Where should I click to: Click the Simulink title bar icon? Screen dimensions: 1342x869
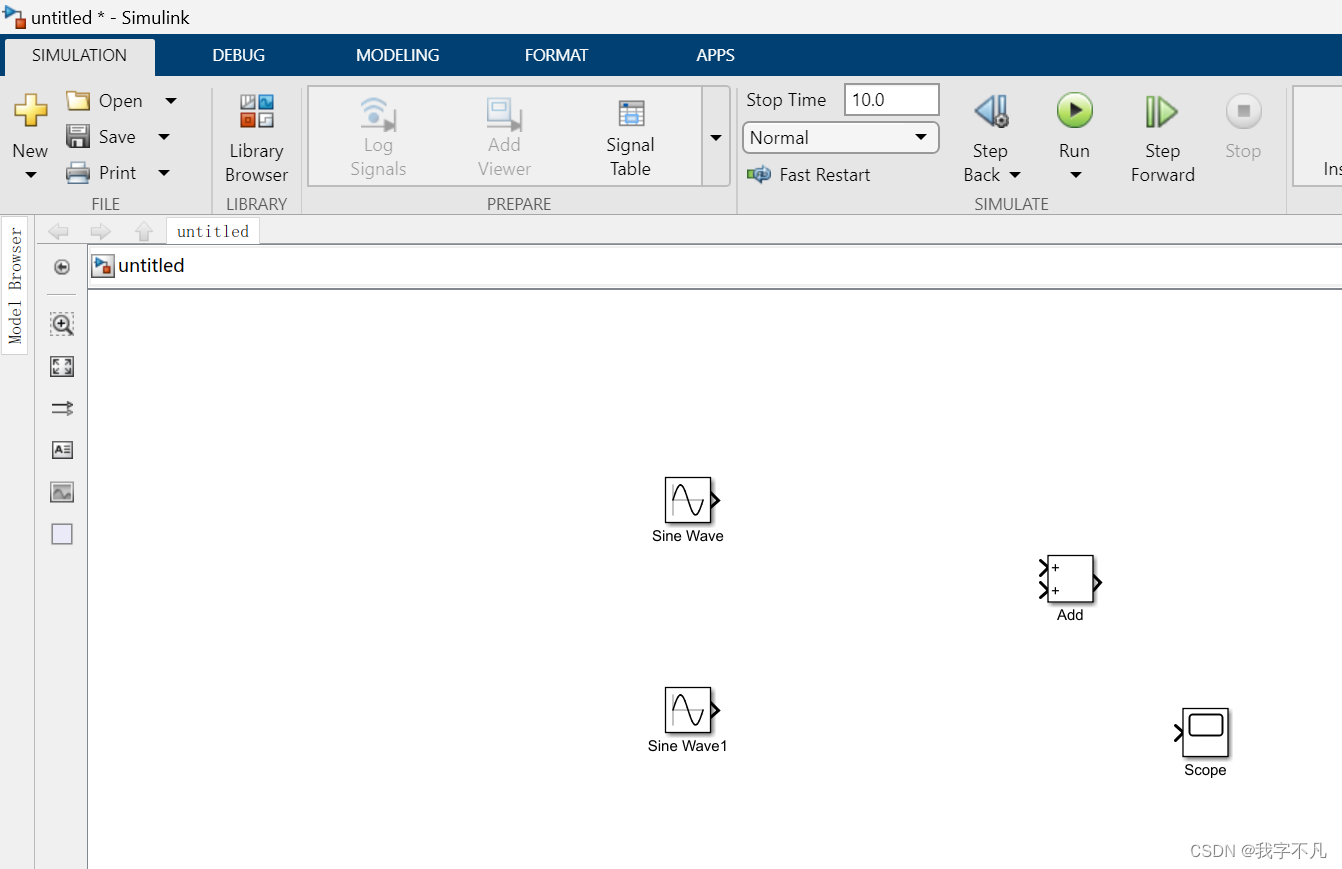point(14,16)
